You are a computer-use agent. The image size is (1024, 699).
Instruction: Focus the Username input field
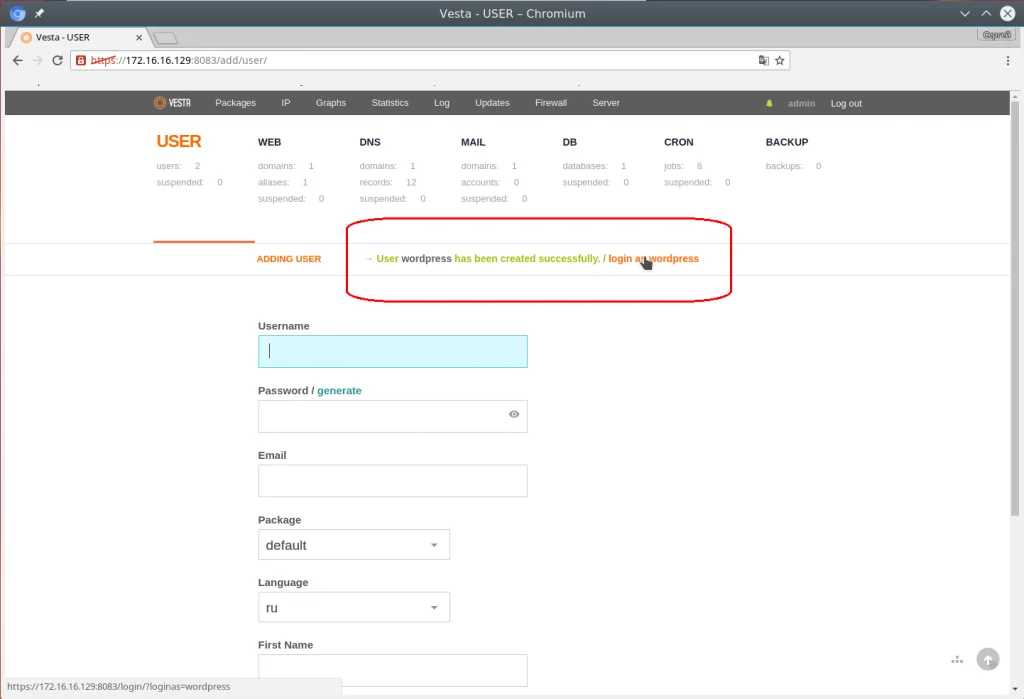pos(392,351)
